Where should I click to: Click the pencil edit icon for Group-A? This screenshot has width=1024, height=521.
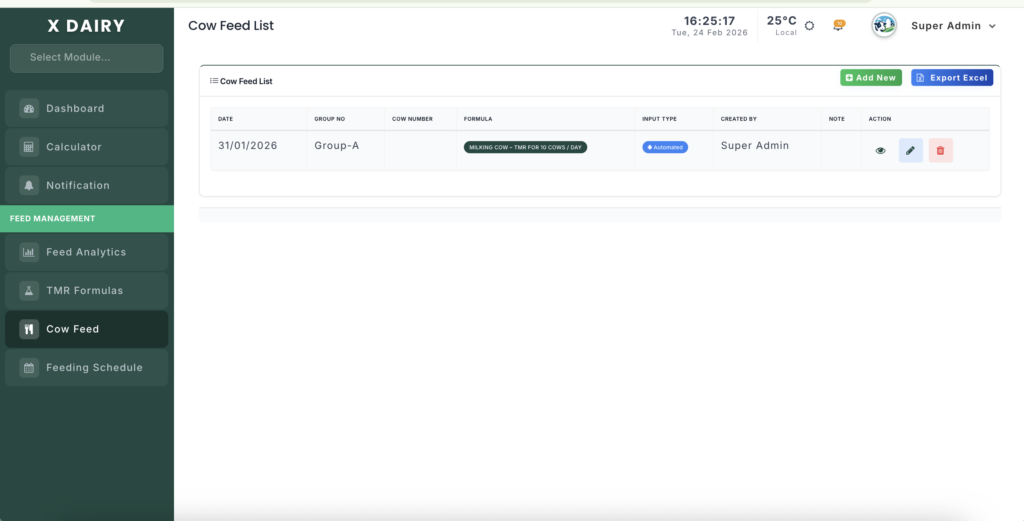tap(910, 151)
